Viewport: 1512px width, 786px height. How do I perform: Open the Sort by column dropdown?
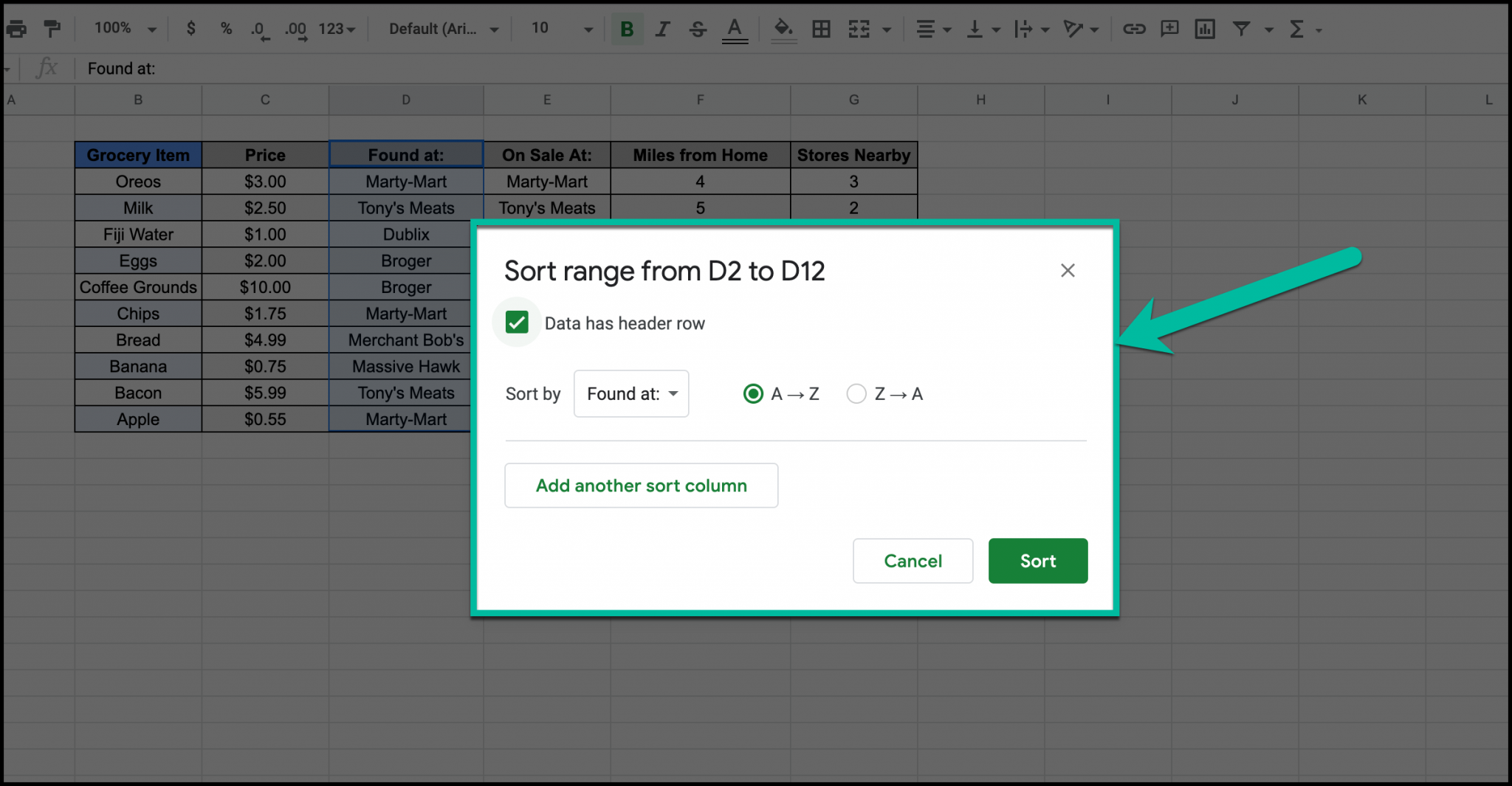coord(630,393)
